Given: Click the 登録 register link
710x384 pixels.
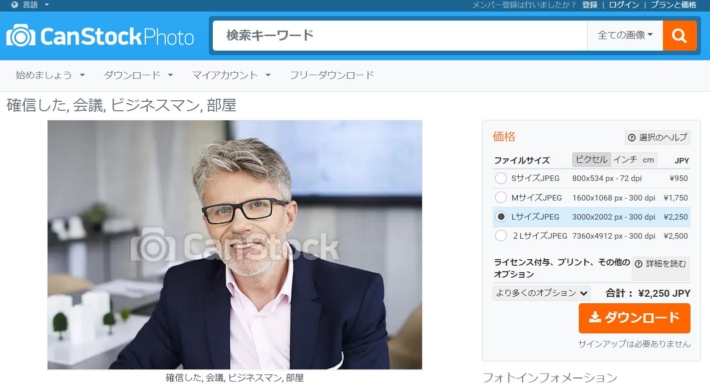Looking at the screenshot, I should 590,5.
